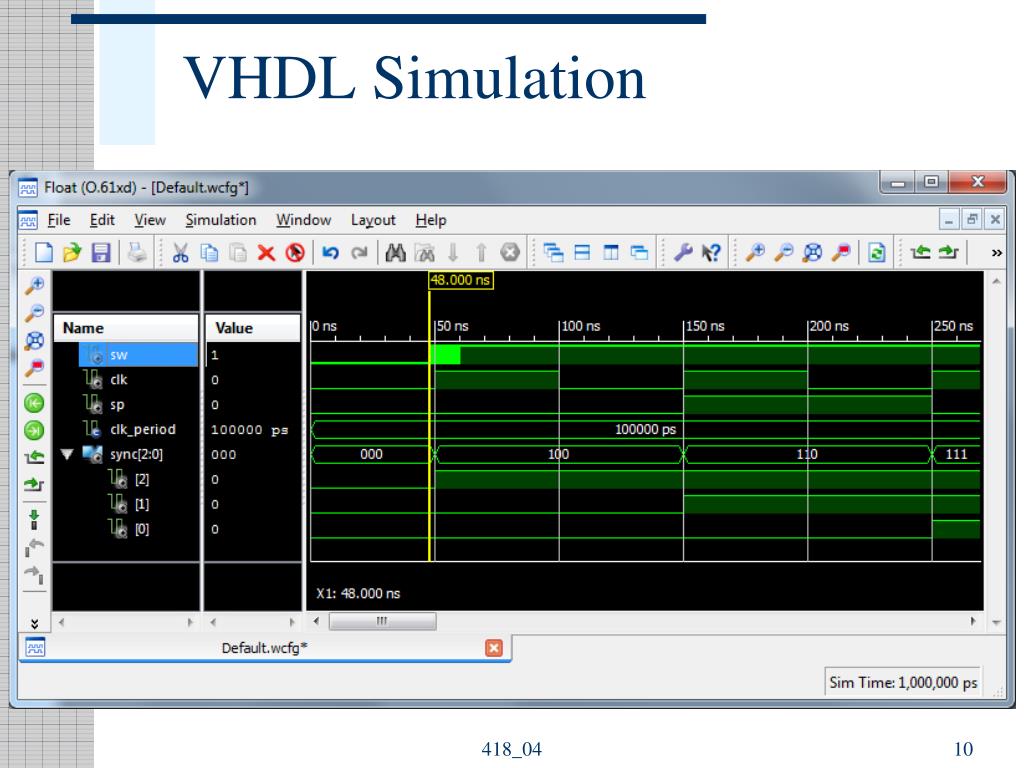Click Go to Previous Transition green icon
The height and width of the screenshot is (768, 1024).
[x=34, y=402]
